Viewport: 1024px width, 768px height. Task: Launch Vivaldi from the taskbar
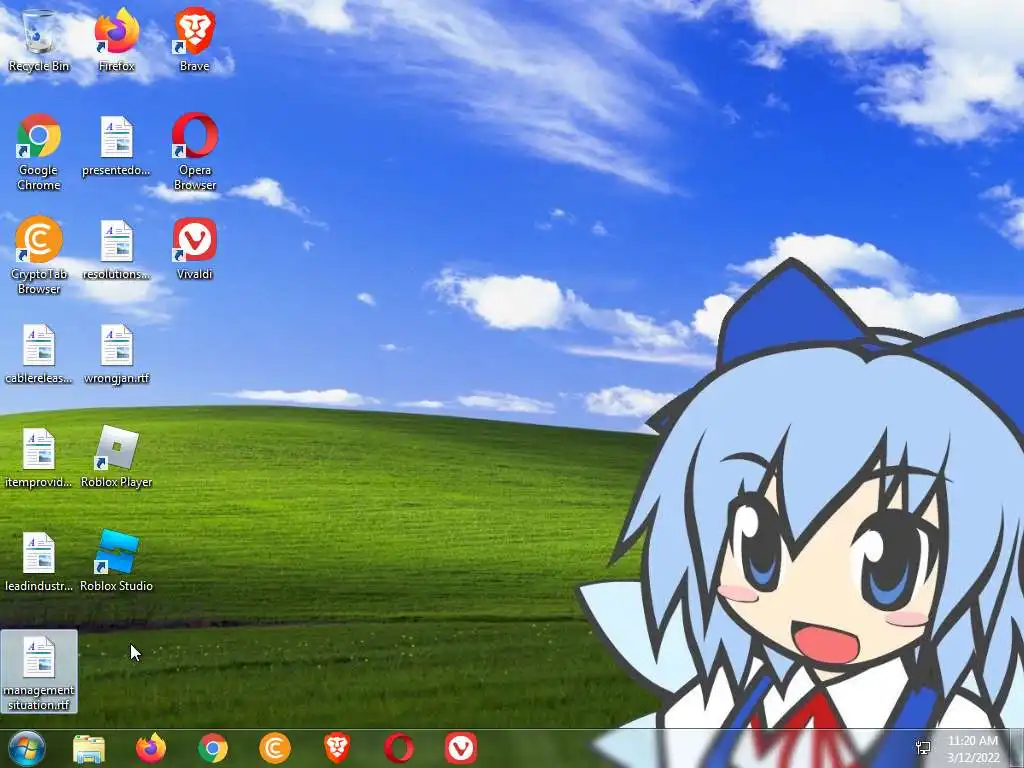(461, 748)
